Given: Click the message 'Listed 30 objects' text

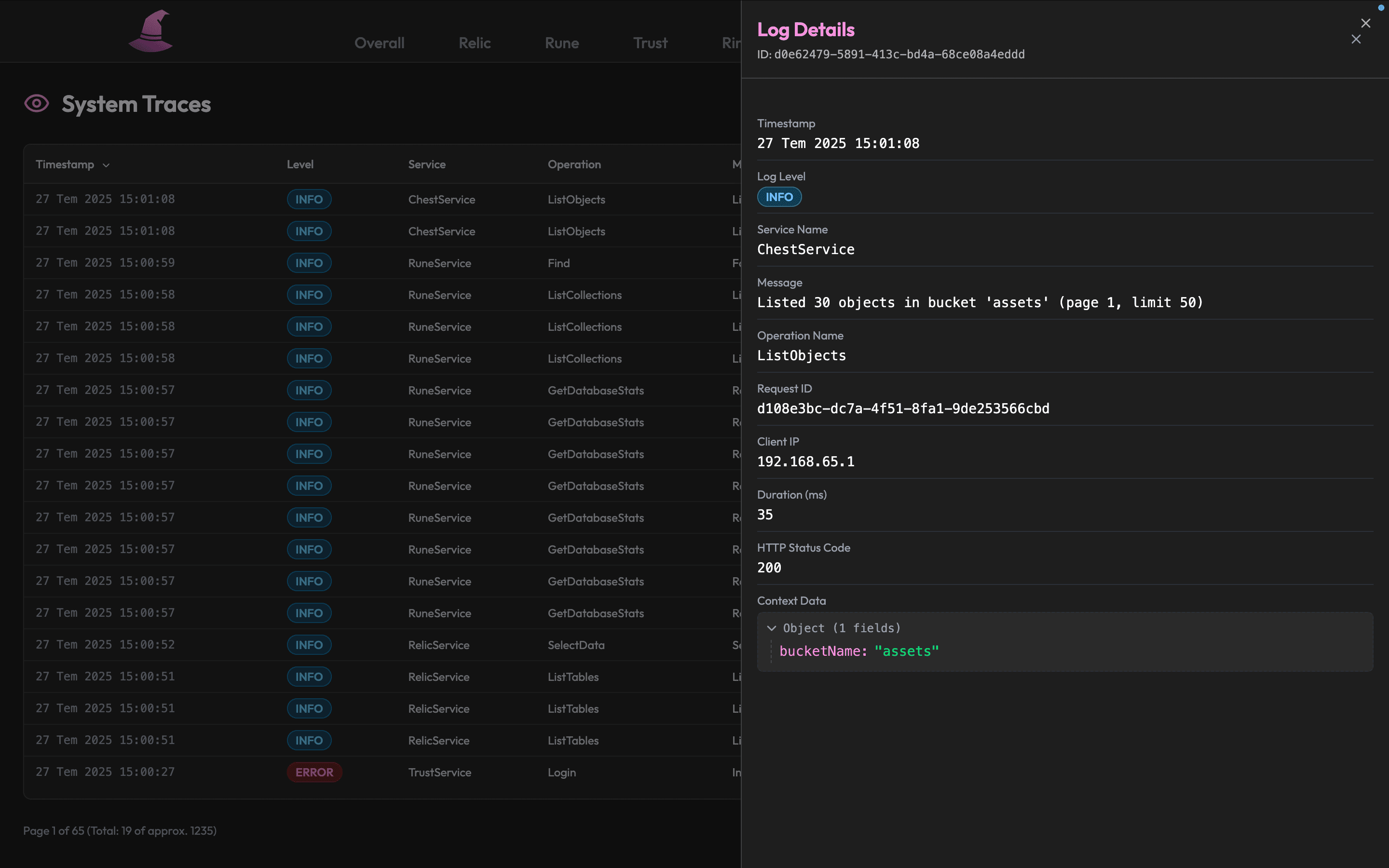Looking at the screenshot, I should click(x=980, y=302).
